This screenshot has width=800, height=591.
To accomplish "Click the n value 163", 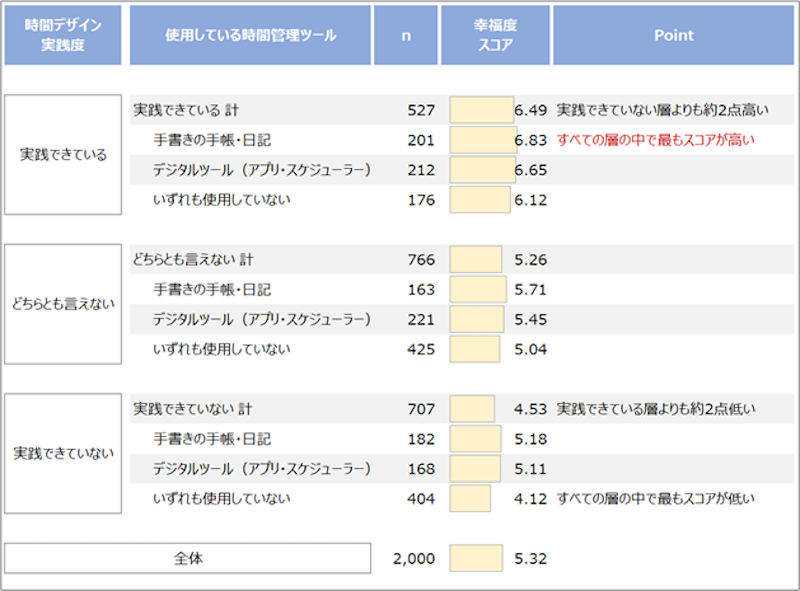I will 421,289.
